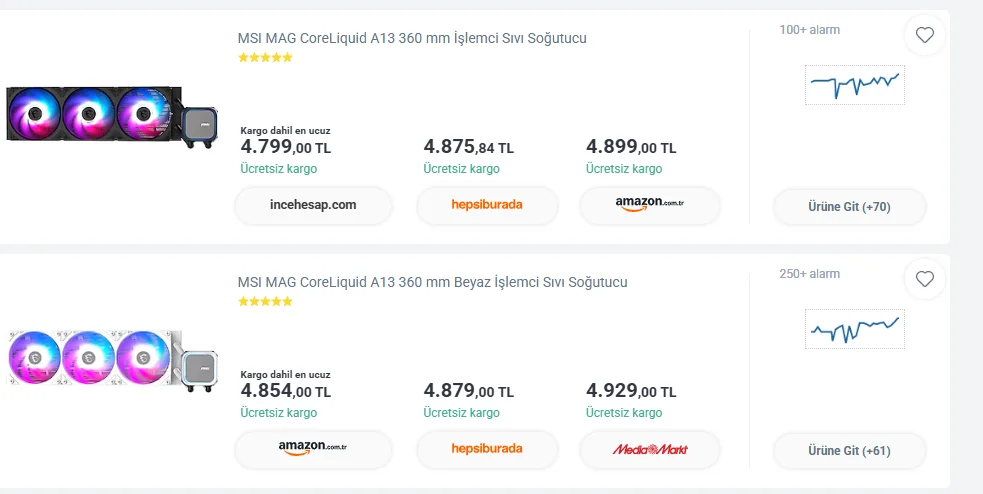983x494 pixels.
Task: Click "Ürüne Git (+70)" button
Action: [x=849, y=207]
